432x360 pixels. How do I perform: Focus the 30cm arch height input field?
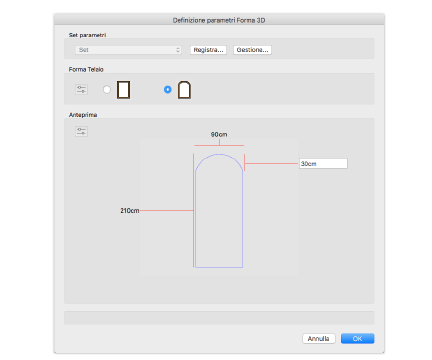(x=323, y=164)
